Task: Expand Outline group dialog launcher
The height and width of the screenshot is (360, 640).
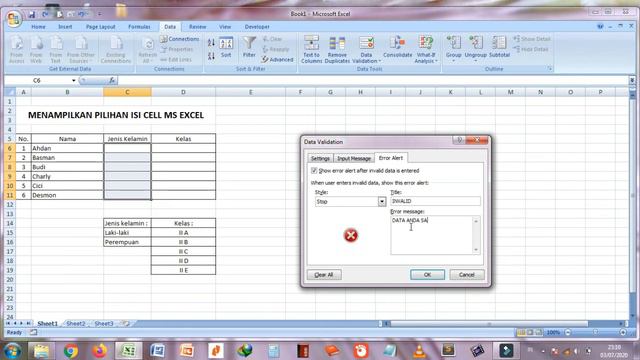Action: point(550,69)
